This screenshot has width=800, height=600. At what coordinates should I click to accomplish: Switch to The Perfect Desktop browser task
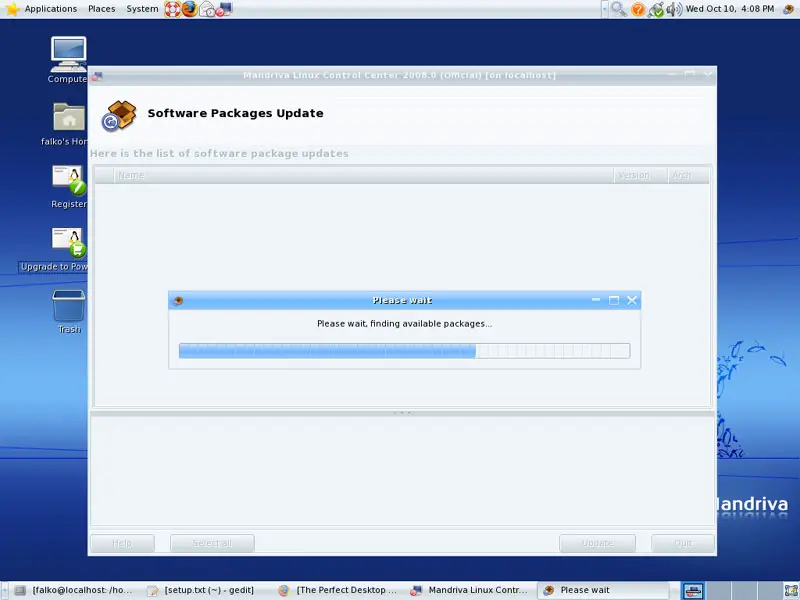click(339, 590)
